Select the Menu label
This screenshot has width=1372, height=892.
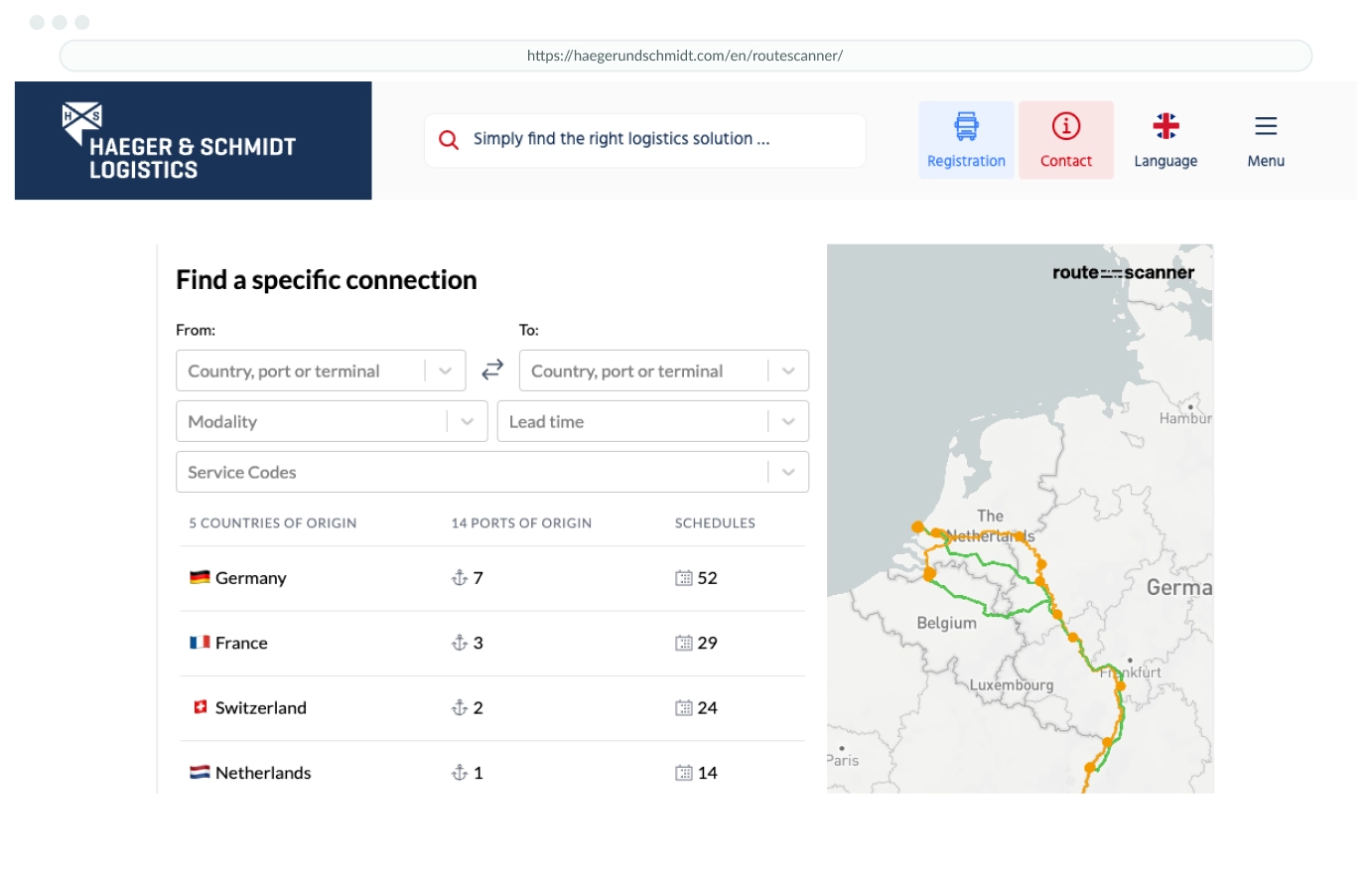click(1266, 161)
